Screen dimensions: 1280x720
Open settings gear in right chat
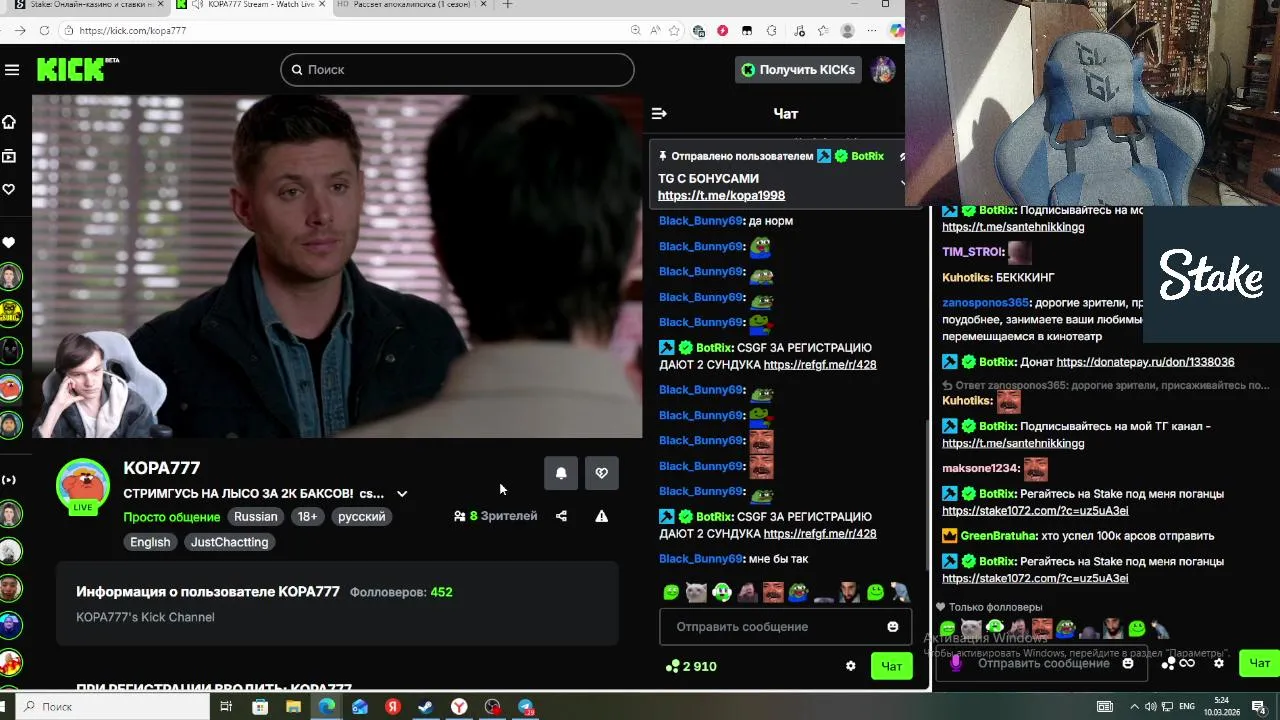(1218, 663)
